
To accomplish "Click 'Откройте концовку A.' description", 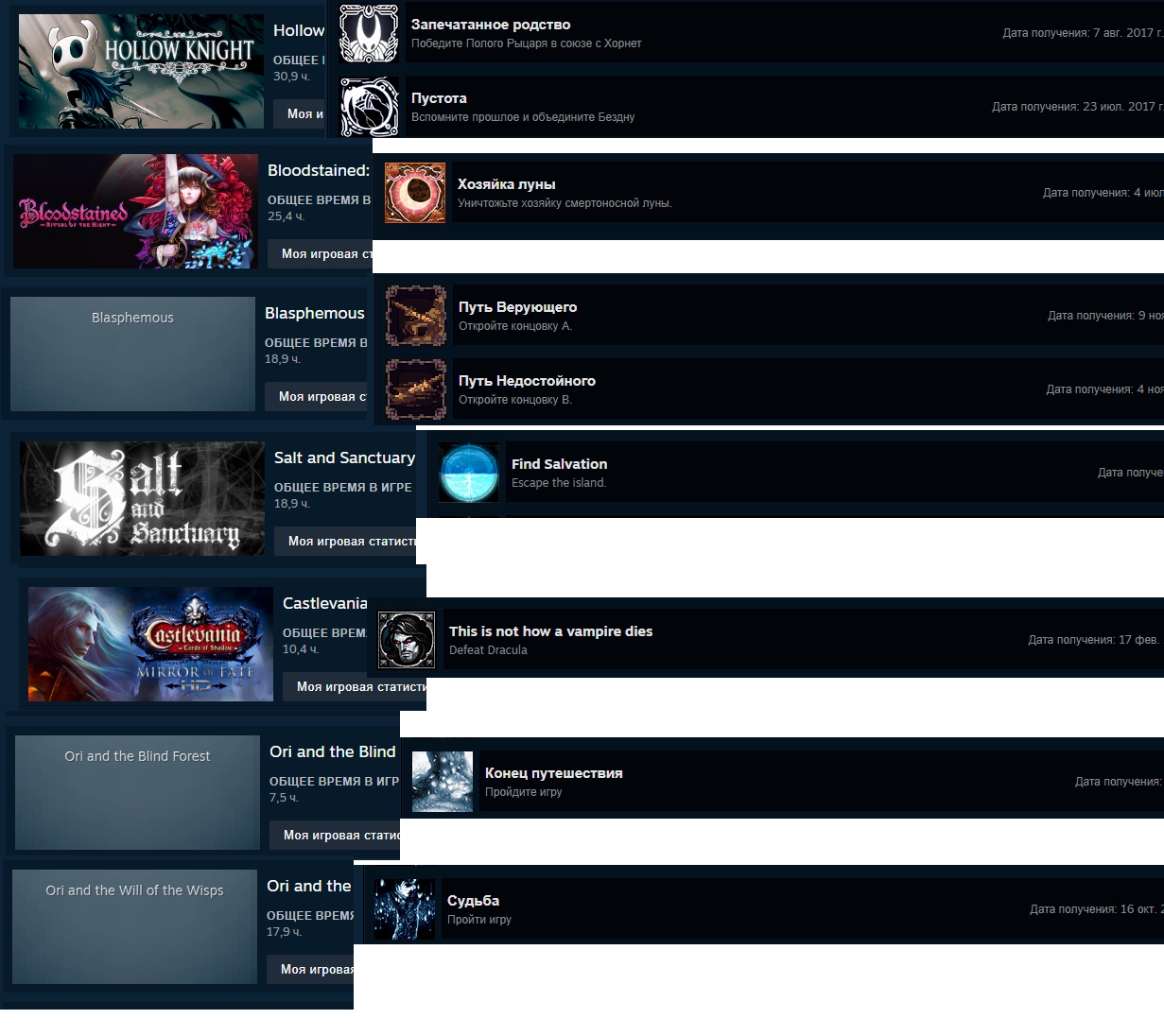I will (515, 326).
